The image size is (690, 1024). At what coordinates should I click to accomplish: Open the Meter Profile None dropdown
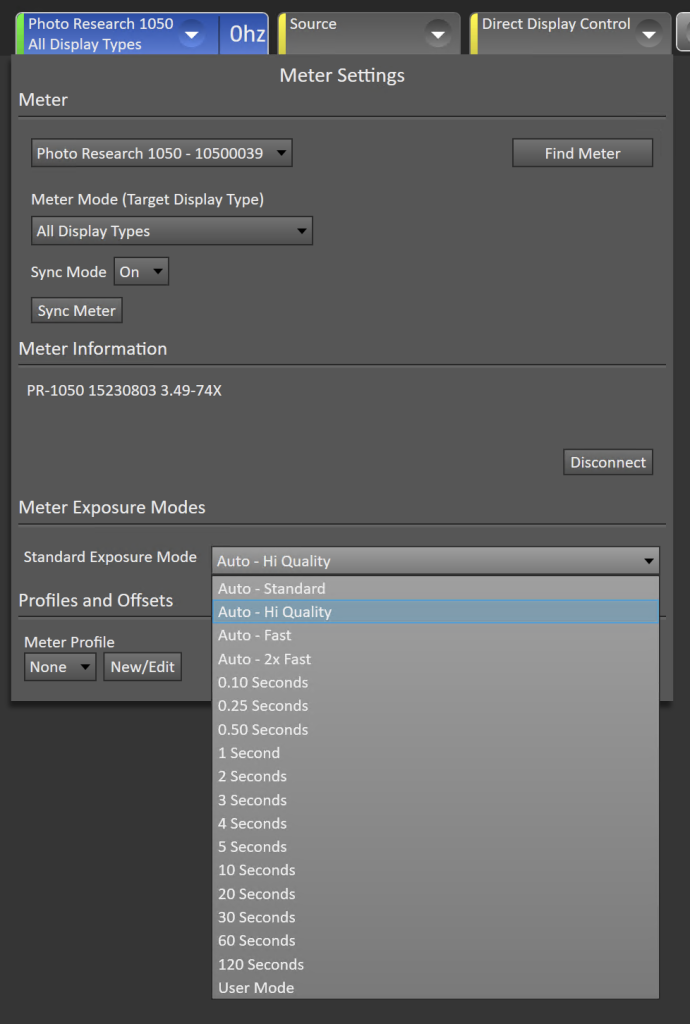(59, 667)
